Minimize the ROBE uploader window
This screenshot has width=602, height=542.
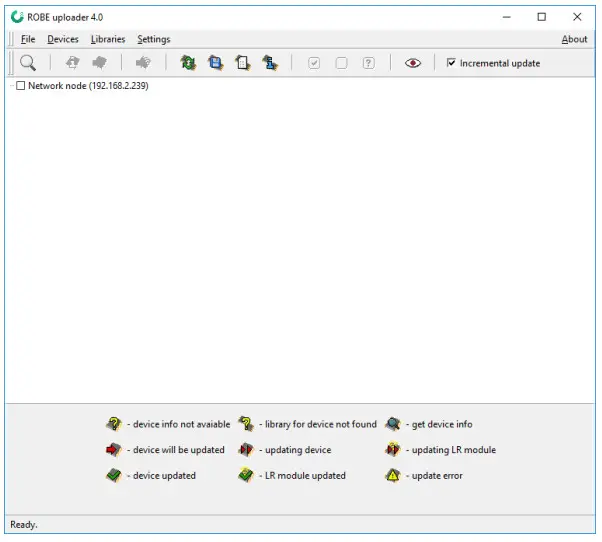pos(507,17)
